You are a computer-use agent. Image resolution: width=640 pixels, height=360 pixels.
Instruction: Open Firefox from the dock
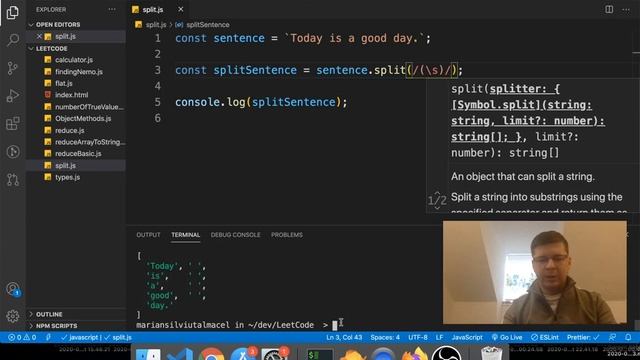click(415, 354)
